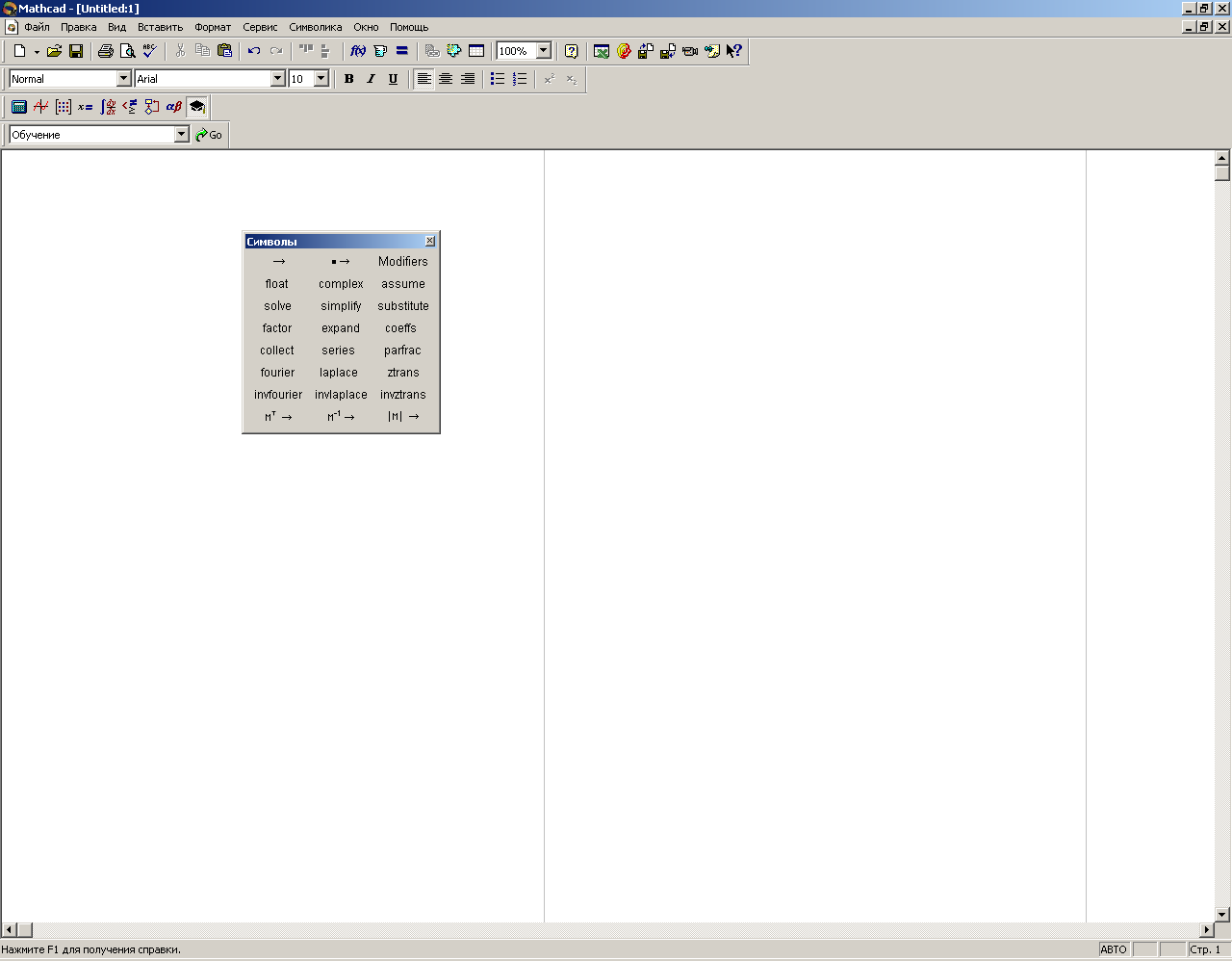Open the Calculus integral palette icon

click(x=108, y=107)
